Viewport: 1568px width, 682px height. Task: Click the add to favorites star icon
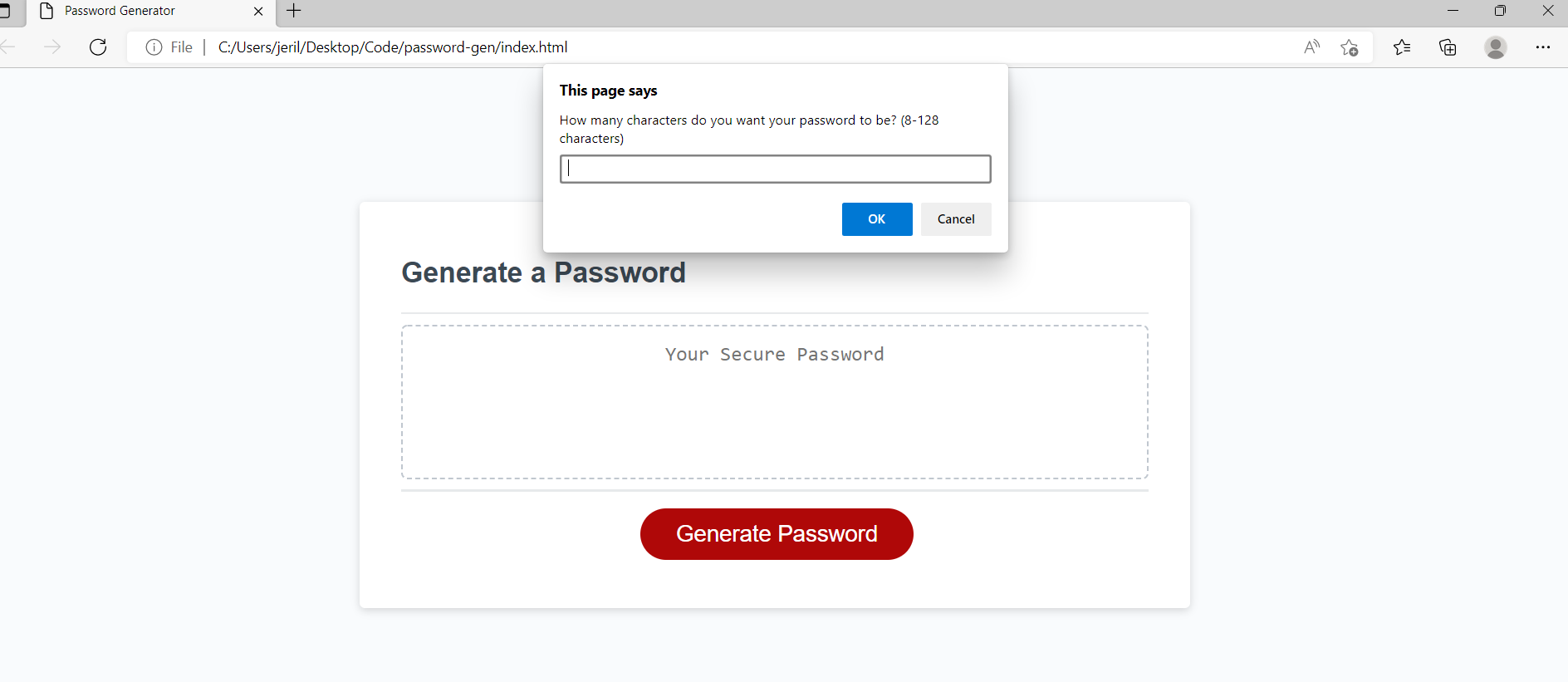[x=1350, y=47]
